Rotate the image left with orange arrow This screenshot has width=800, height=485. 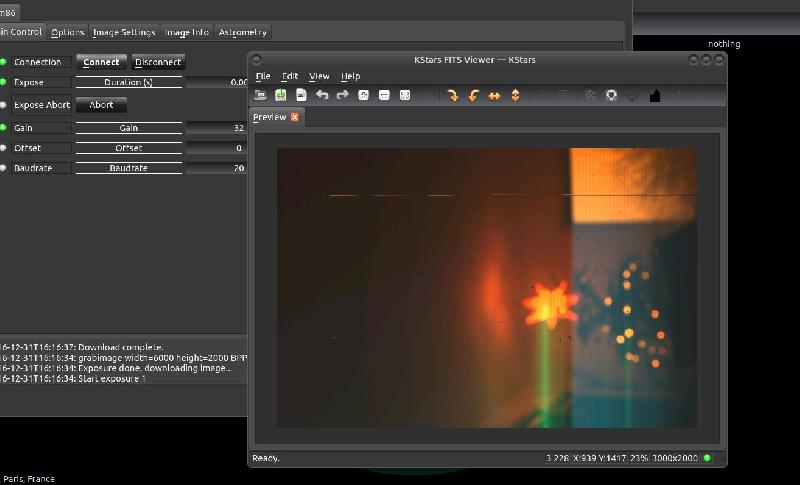[x=473, y=95]
